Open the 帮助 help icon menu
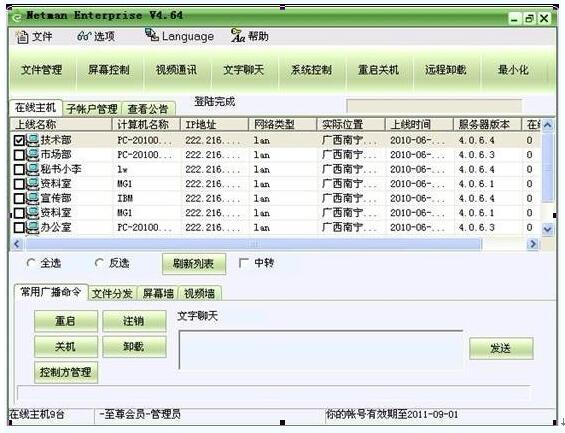Screen dimensions: 565x433 (x=238, y=35)
